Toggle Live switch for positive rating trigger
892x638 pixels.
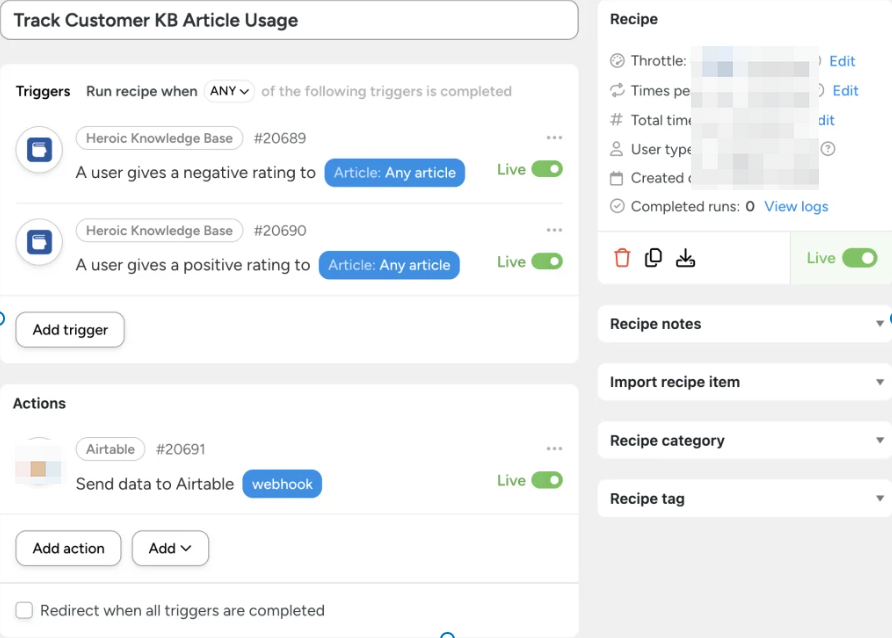(x=547, y=262)
